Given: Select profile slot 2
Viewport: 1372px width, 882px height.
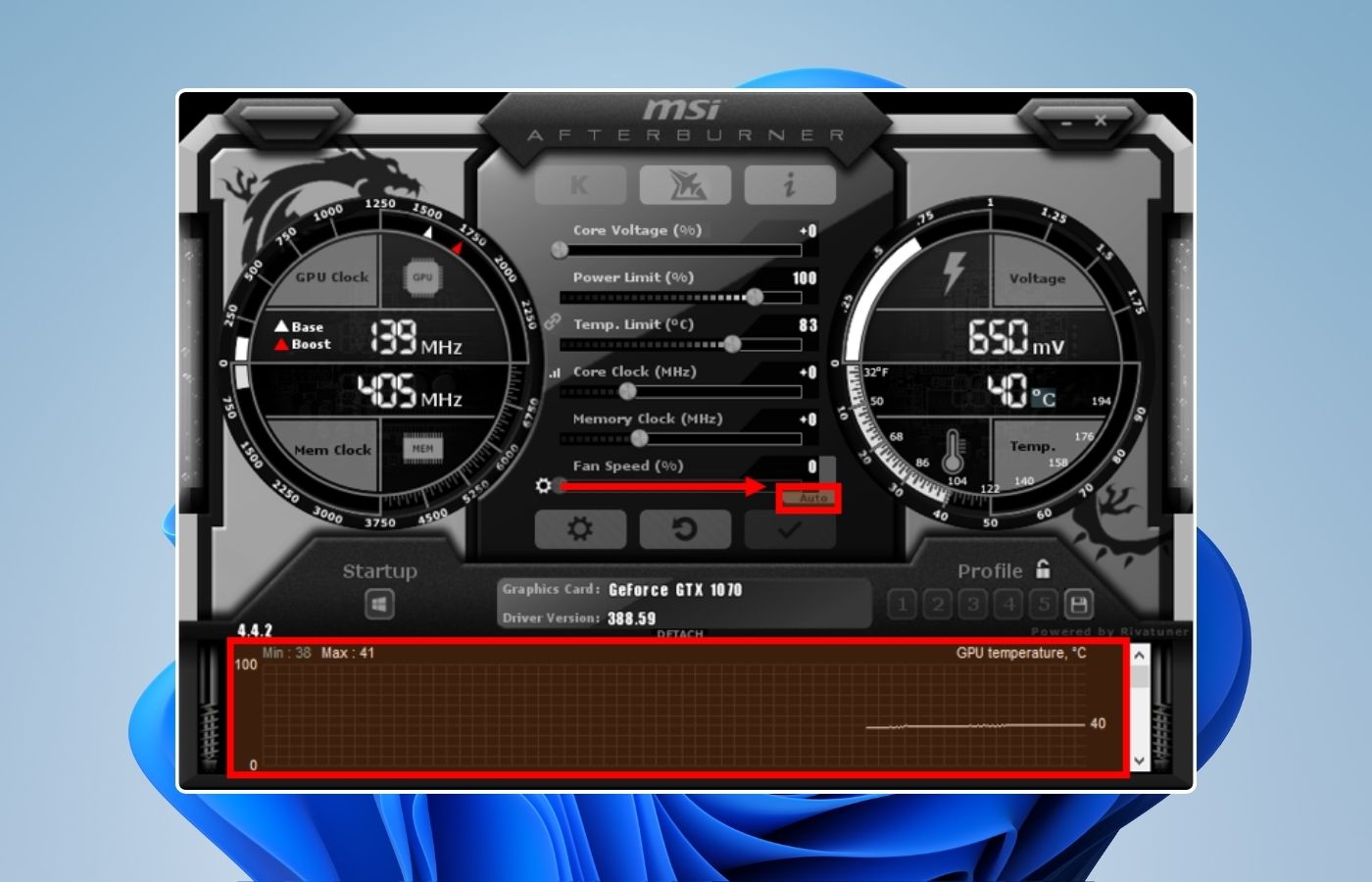Looking at the screenshot, I should click(x=938, y=604).
